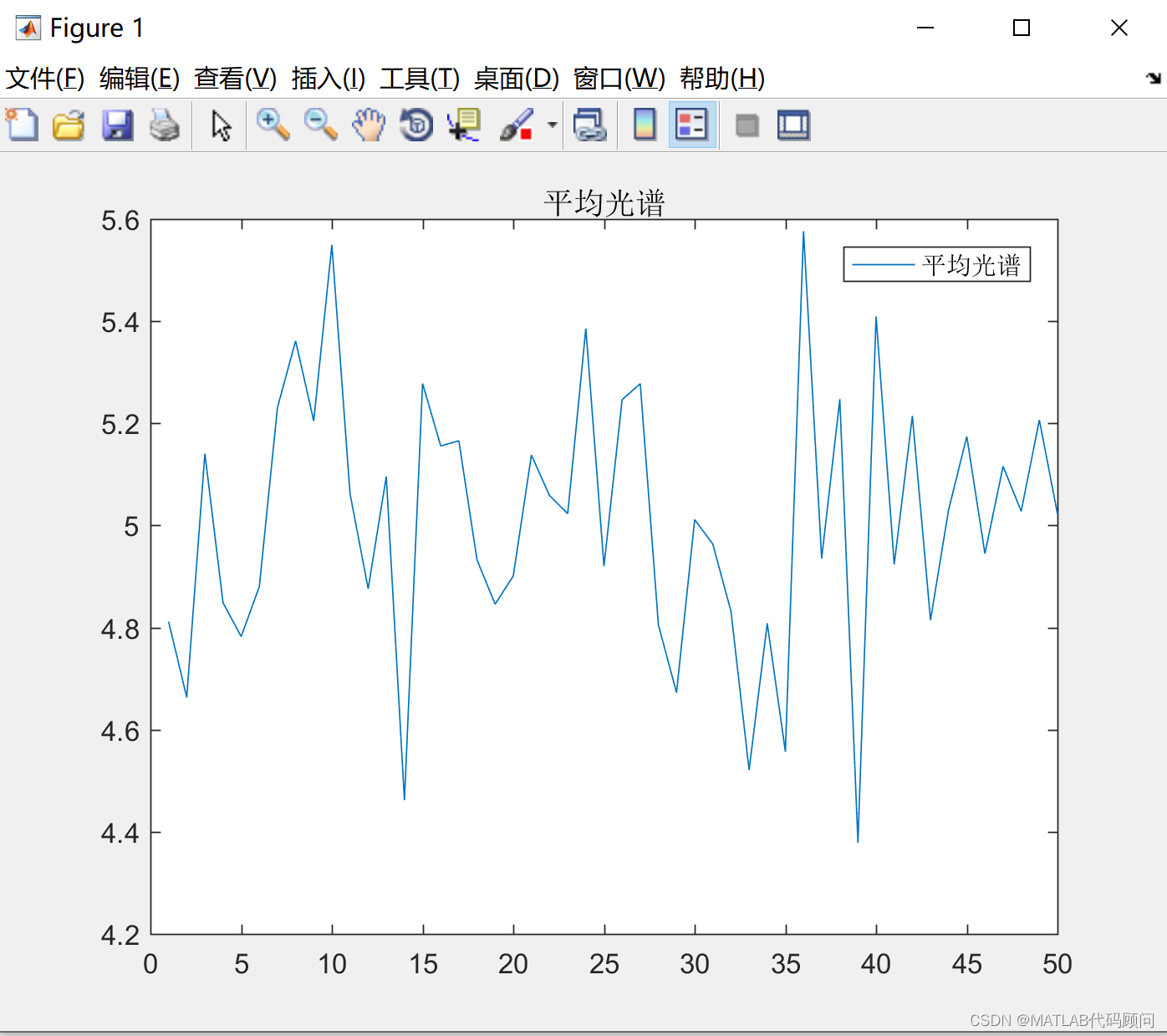1167x1036 pixels.
Task: Open the 窗口(W) menu
Action: click(x=618, y=79)
